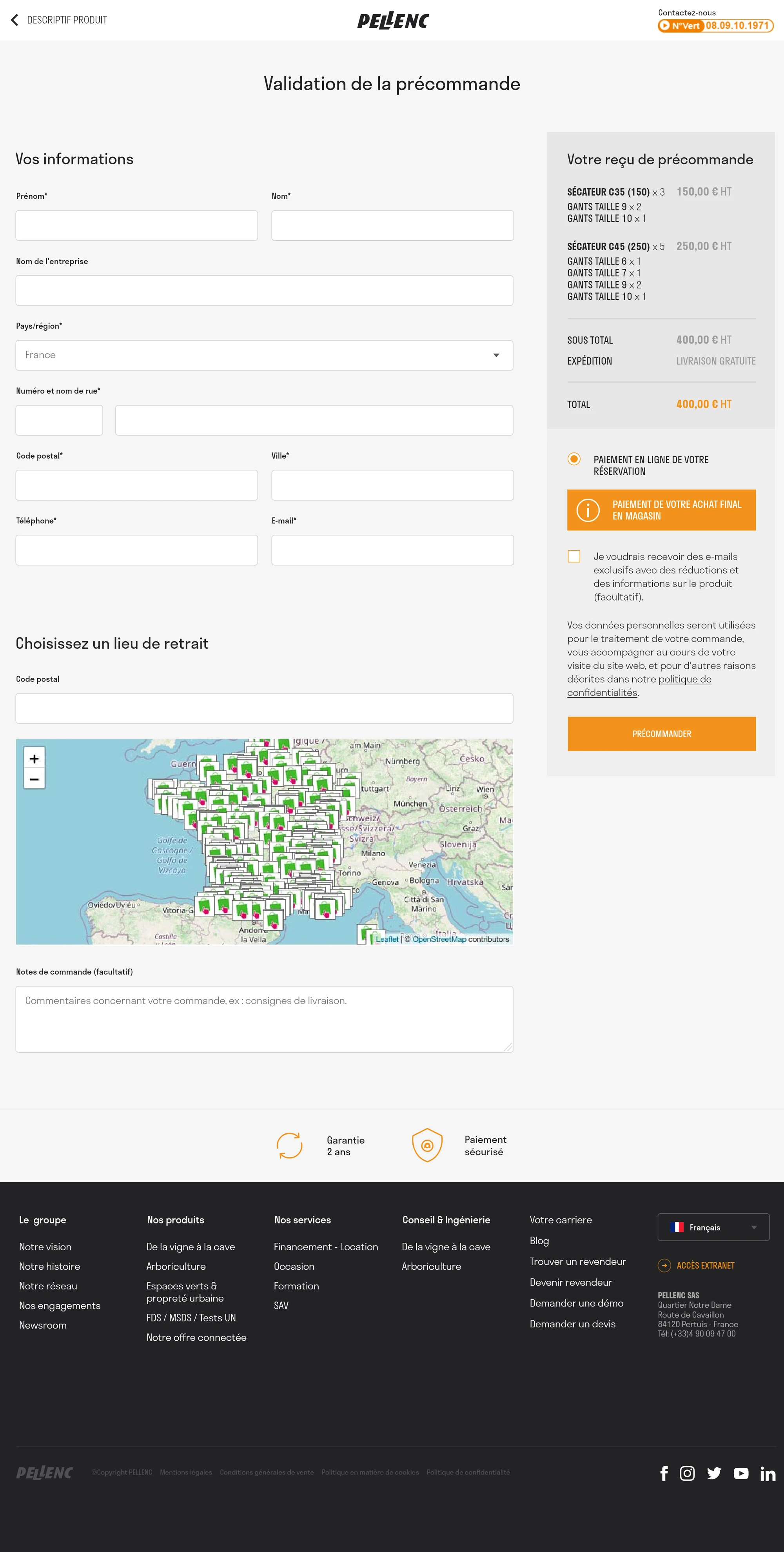Viewport: 784px width, 1552px height.
Task: Open Financement - Location in the footer menu
Action: tap(325, 1247)
